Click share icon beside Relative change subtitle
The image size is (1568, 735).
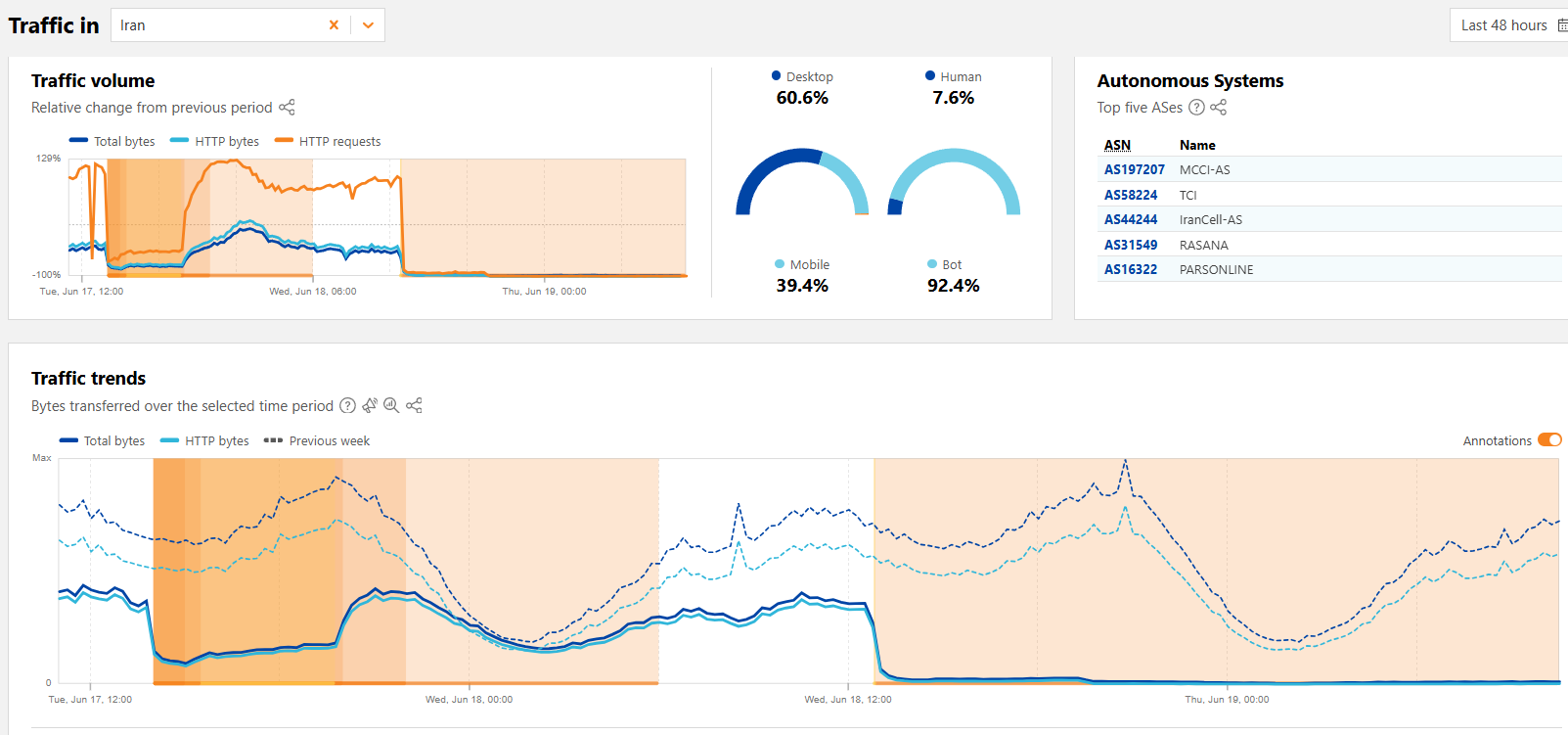[287, 108]
